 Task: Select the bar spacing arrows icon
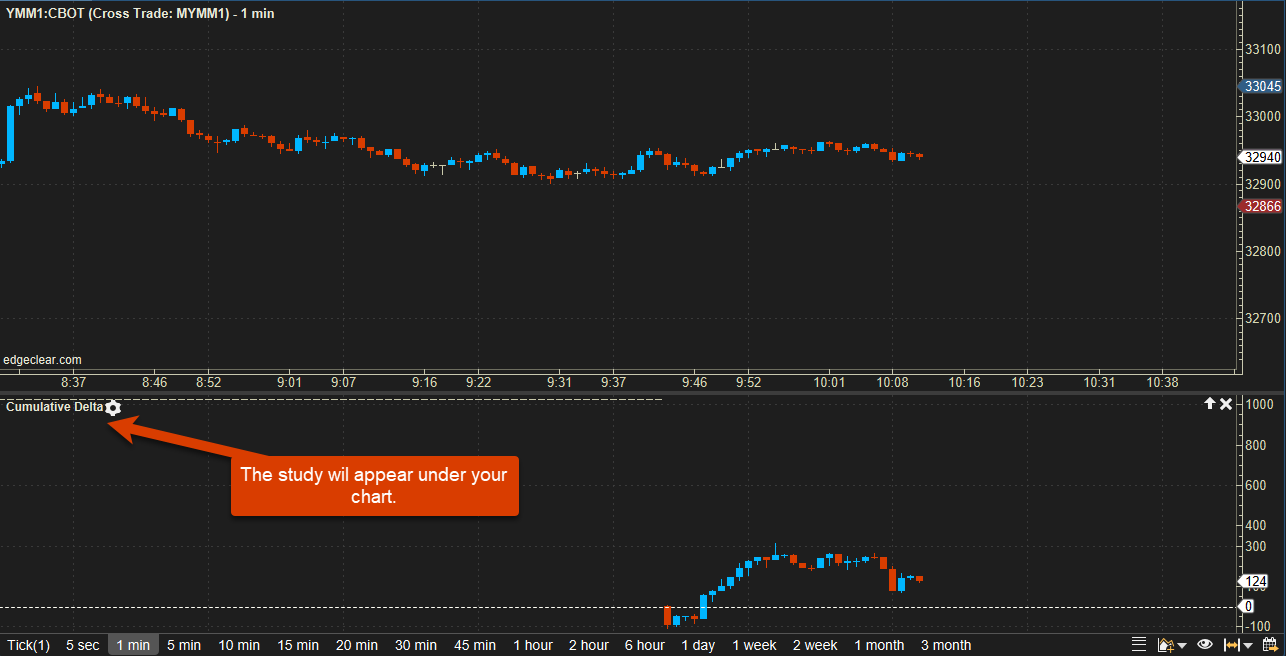click(1233, 644)
